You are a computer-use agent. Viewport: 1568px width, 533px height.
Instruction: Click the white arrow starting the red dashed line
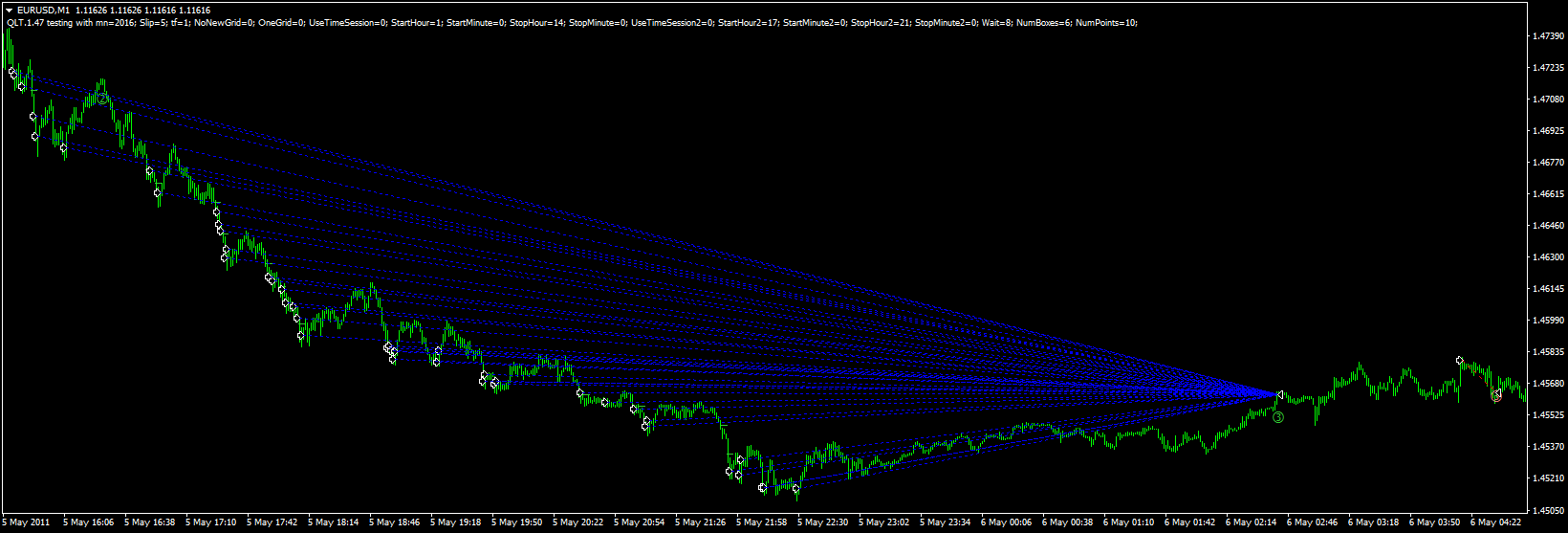pyautogui.click(x=1459, y=360)
